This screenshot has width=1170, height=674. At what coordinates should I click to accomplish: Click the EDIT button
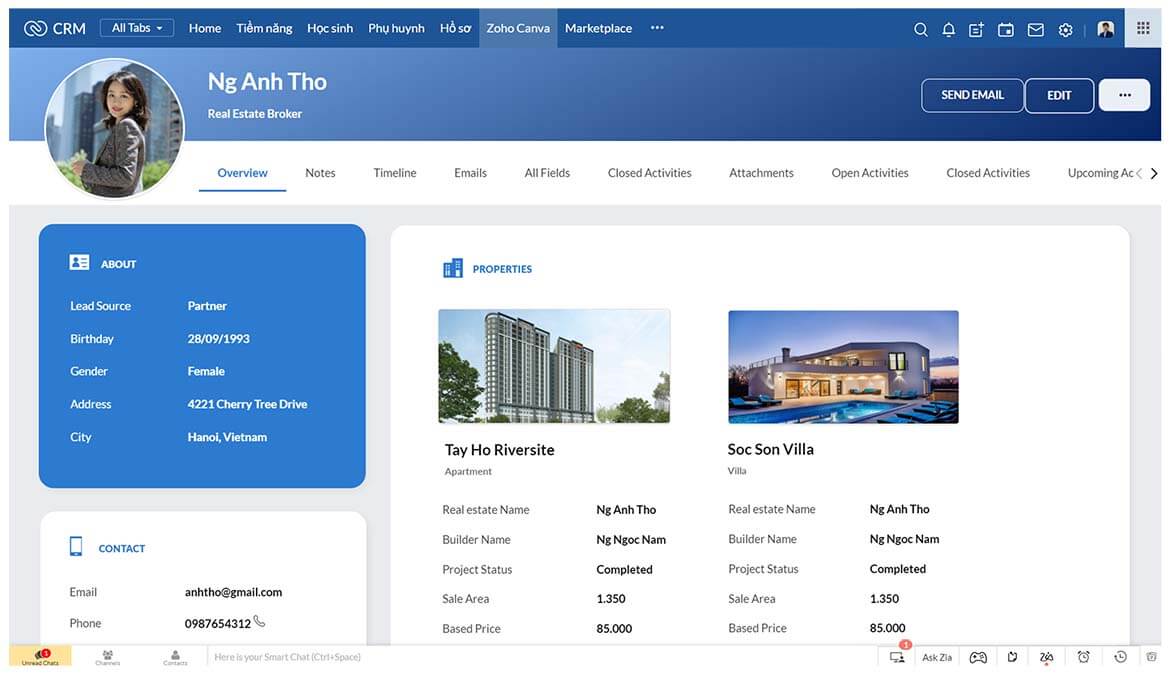(1059, 95)
